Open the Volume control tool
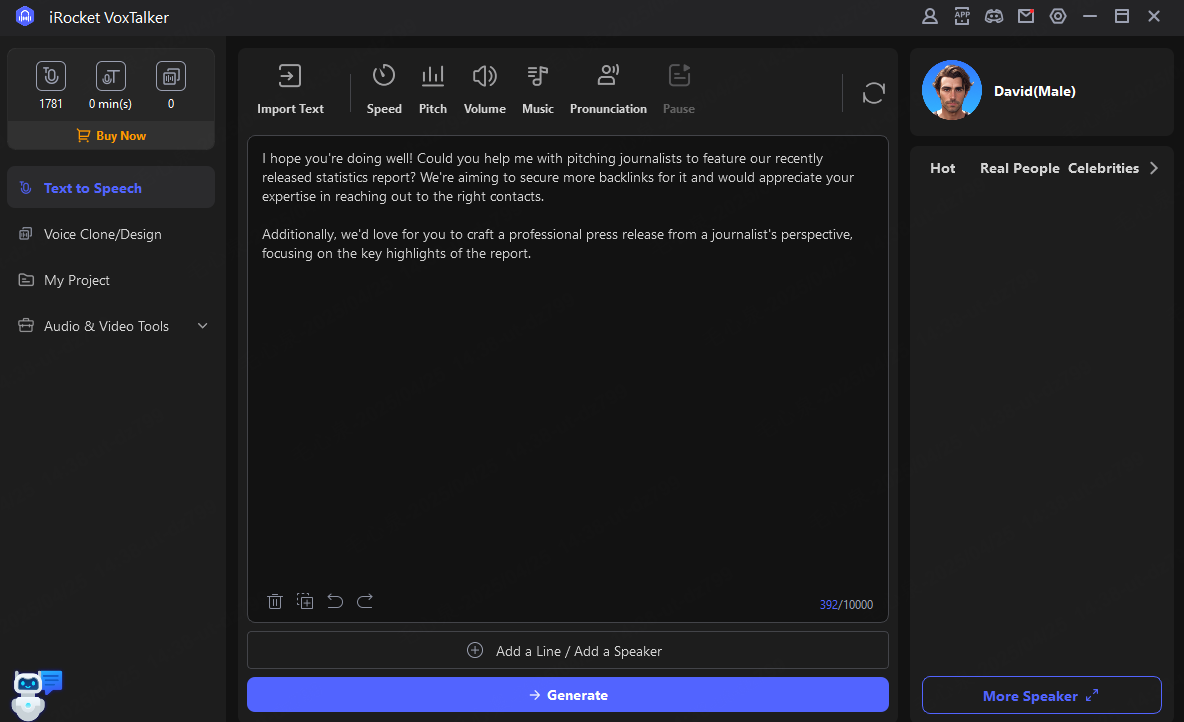 tap(484, 88)
